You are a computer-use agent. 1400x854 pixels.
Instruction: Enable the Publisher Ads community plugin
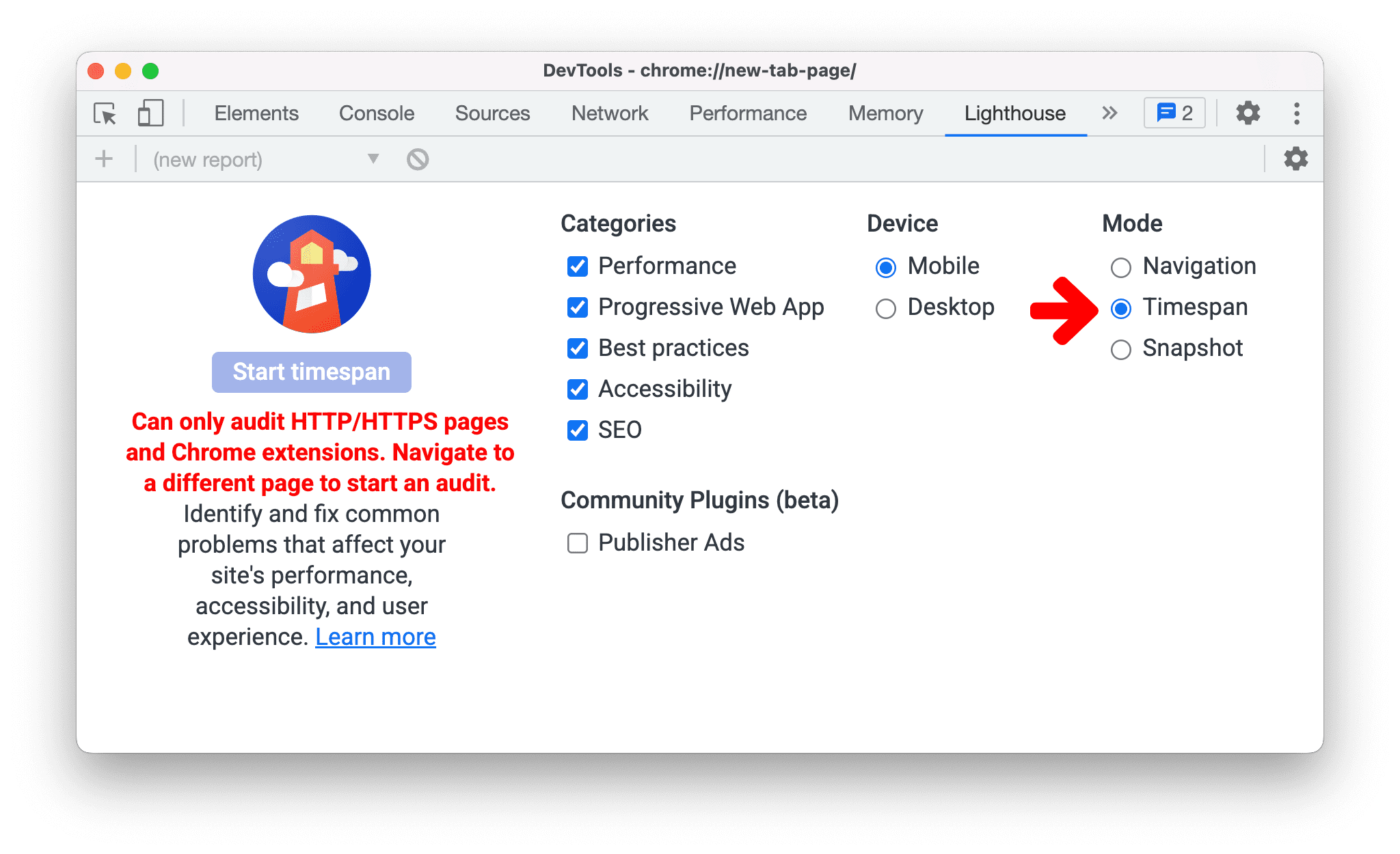pos(577,543)
